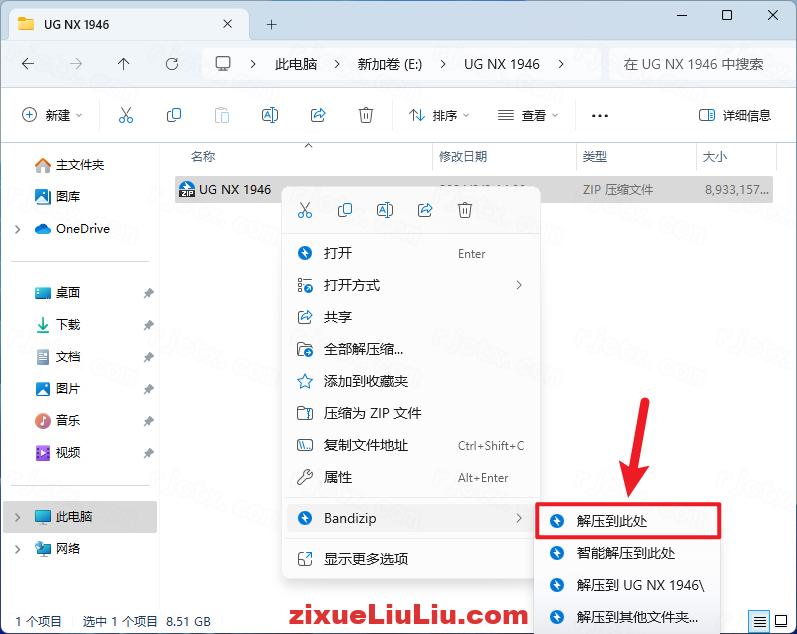This screenshot has height=634, width=797.
Task: Open the see-more ellipsis toolbar menu
Action: pos(600,115)
